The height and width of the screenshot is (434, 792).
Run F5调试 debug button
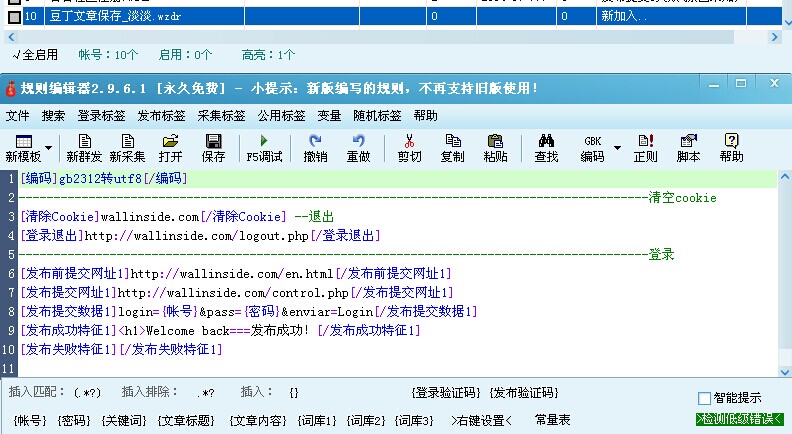click(264, 147)
